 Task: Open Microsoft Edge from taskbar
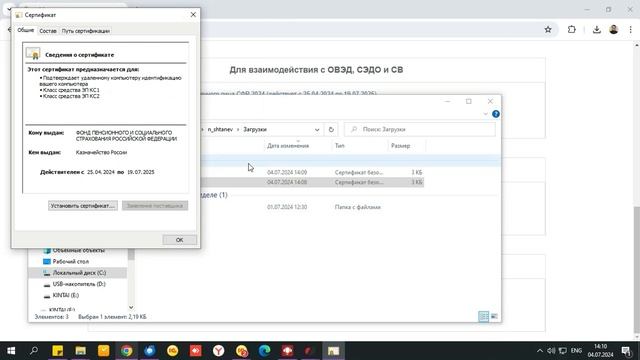(x=264, y=351)
